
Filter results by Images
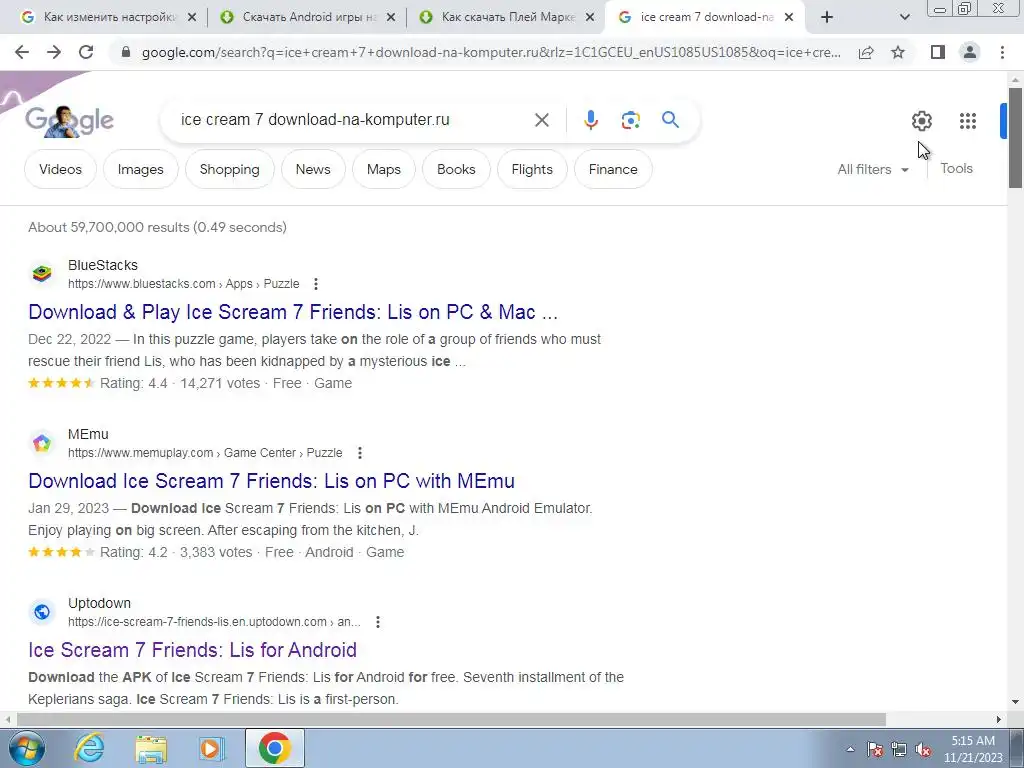[140, 169]
